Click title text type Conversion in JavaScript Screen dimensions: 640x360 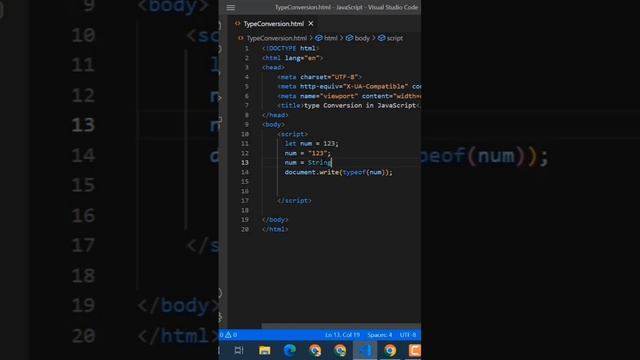[359, 105]
